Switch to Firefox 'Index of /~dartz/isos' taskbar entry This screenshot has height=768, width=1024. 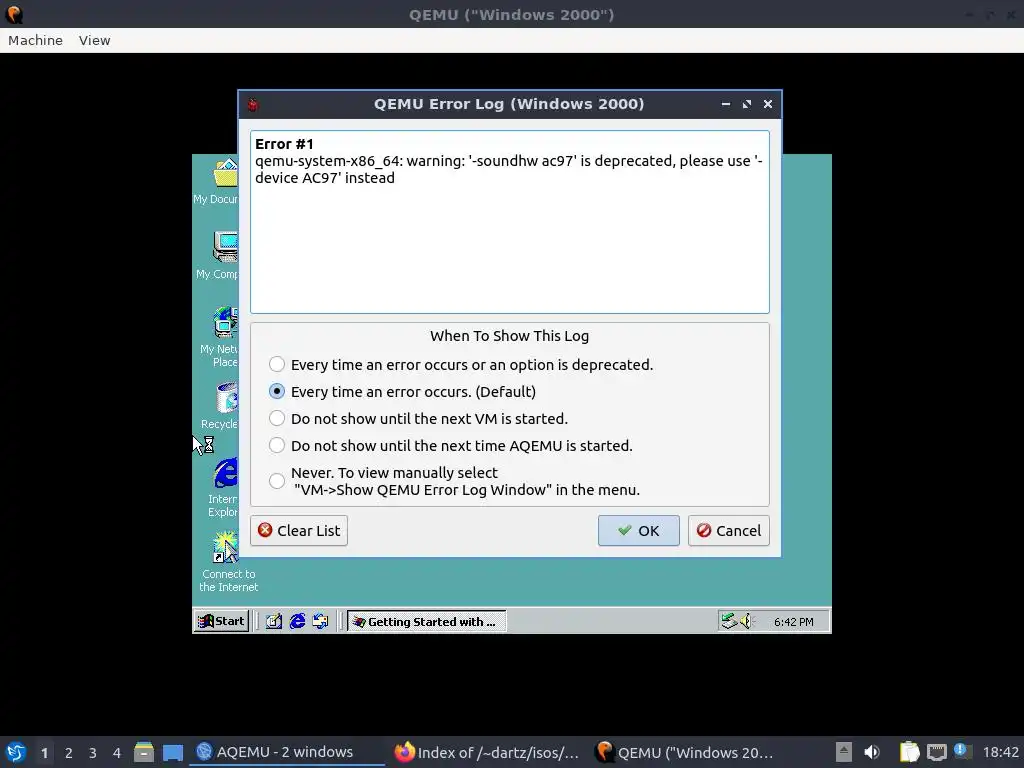pos(487,752)
